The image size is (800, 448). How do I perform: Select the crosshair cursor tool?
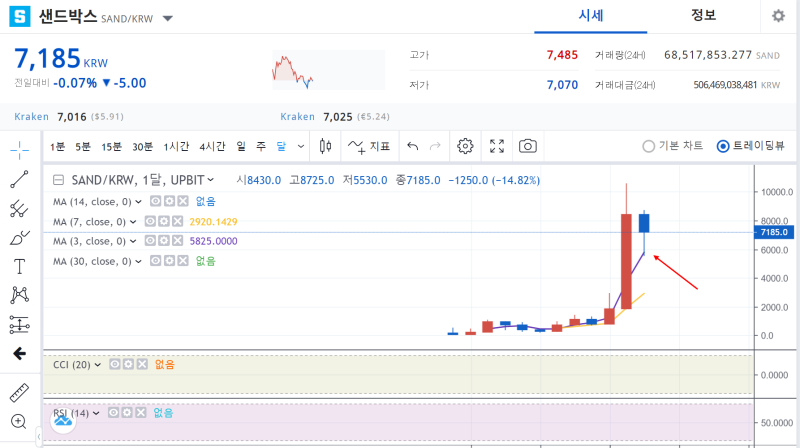tap(19, 150)
